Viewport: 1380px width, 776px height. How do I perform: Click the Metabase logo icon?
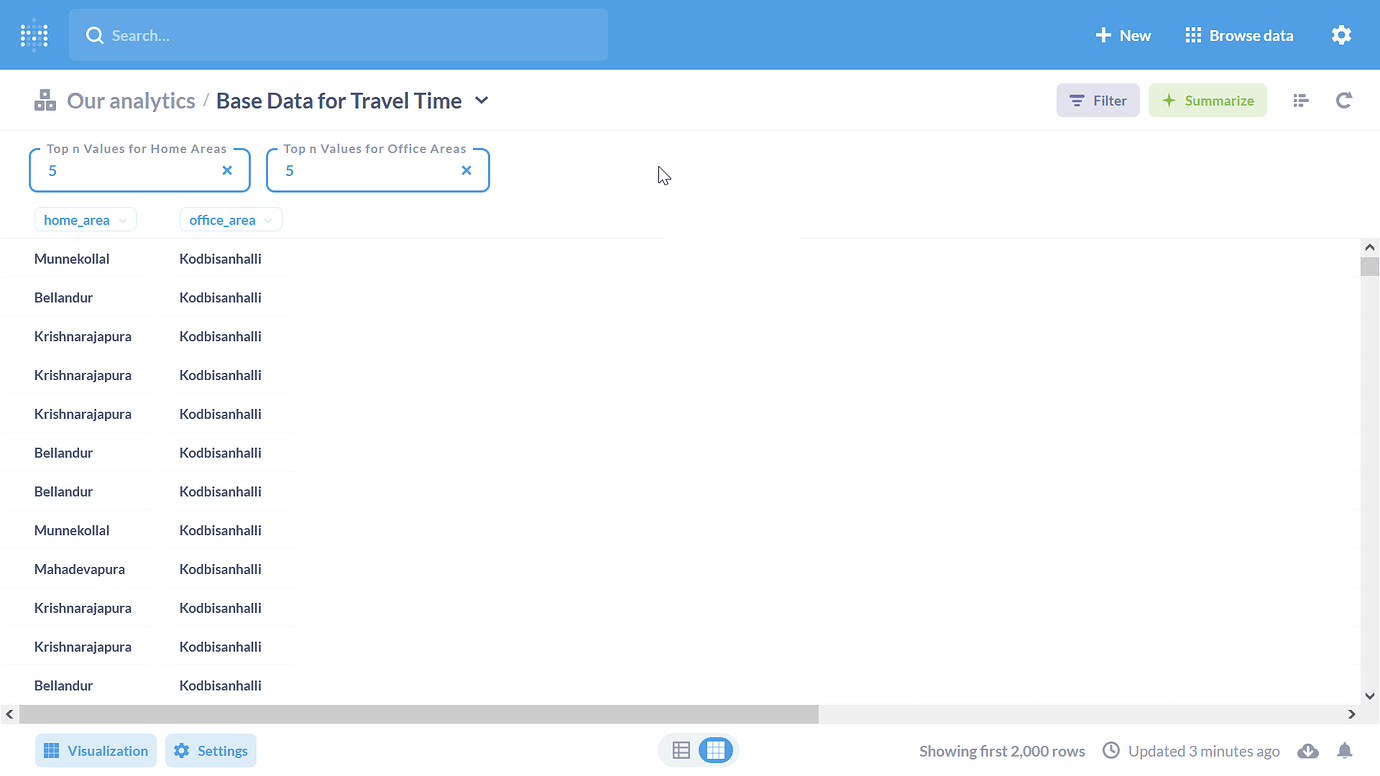tap(34, 35)
